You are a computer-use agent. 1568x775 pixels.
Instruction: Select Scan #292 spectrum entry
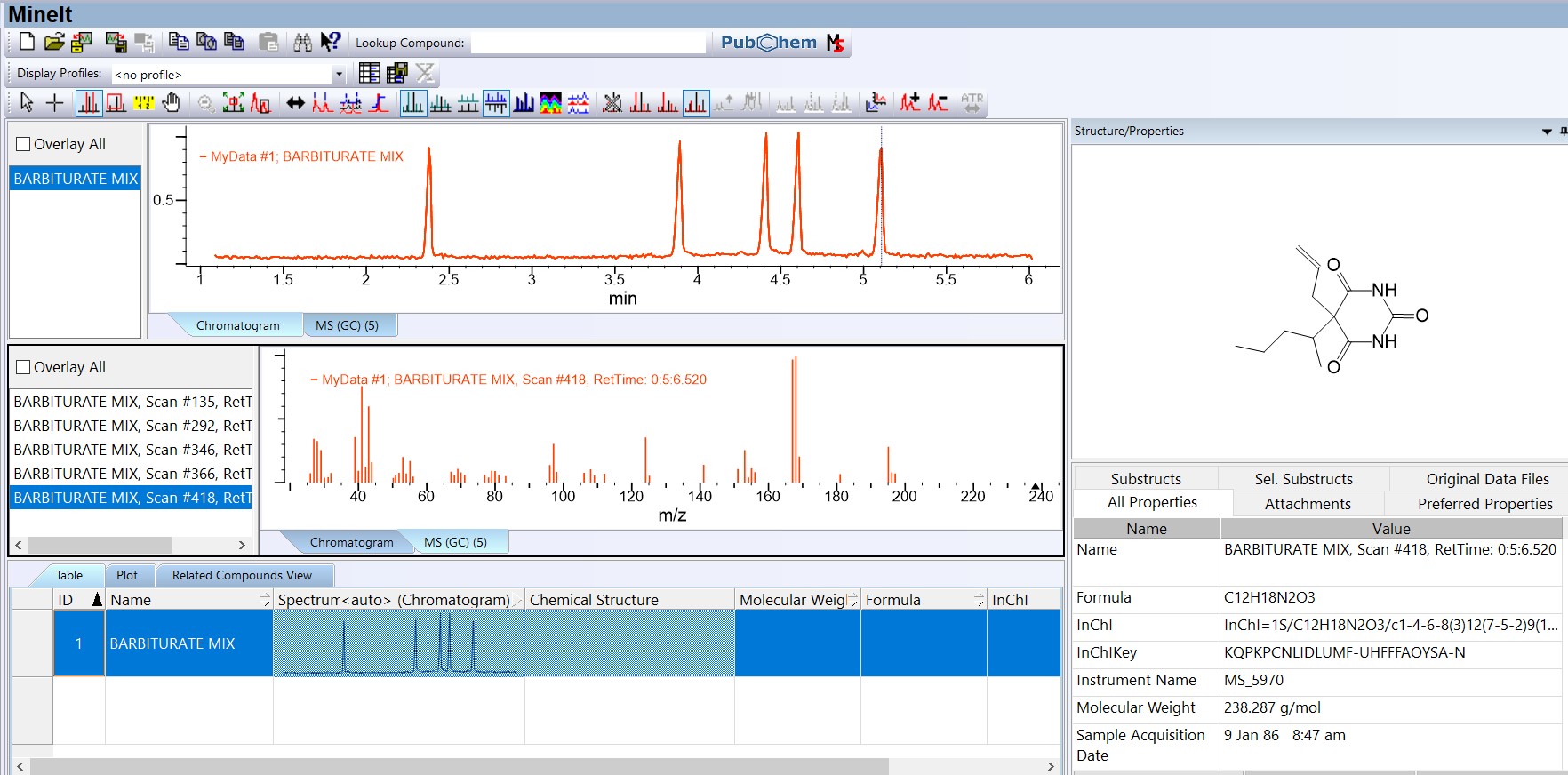tap(132, 426)
